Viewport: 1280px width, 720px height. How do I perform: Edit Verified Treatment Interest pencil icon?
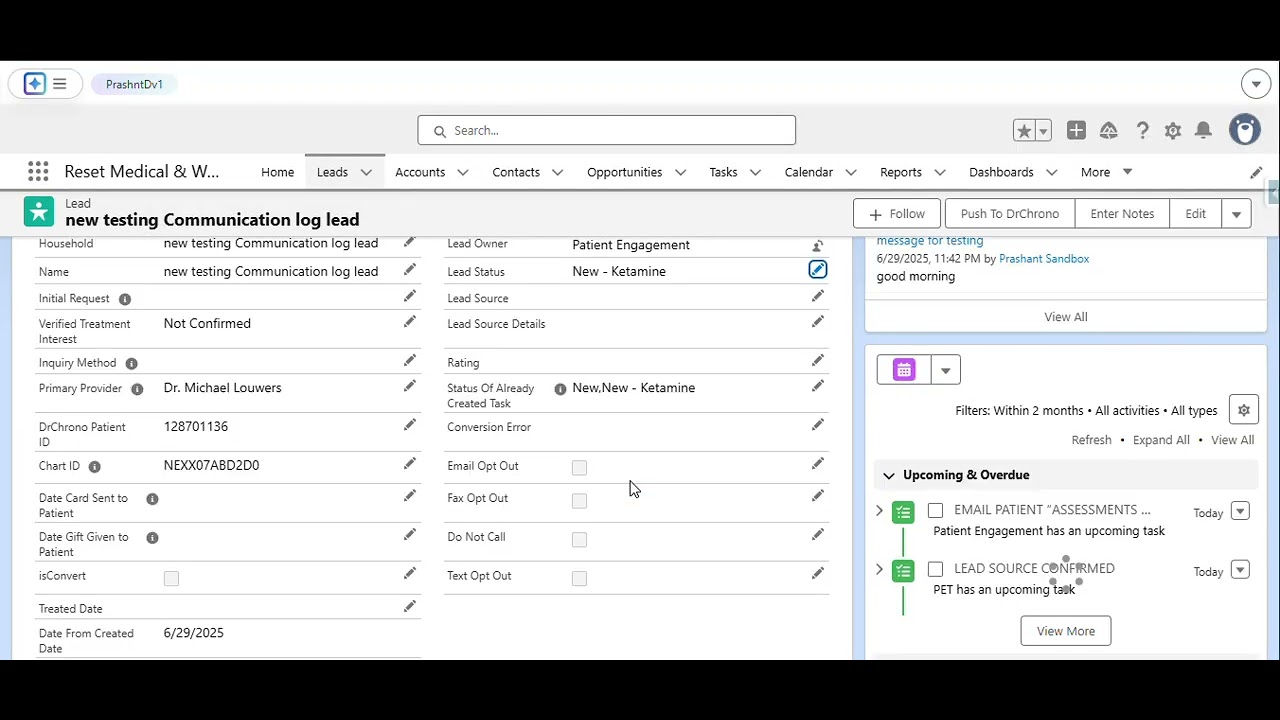click(409, 322)
